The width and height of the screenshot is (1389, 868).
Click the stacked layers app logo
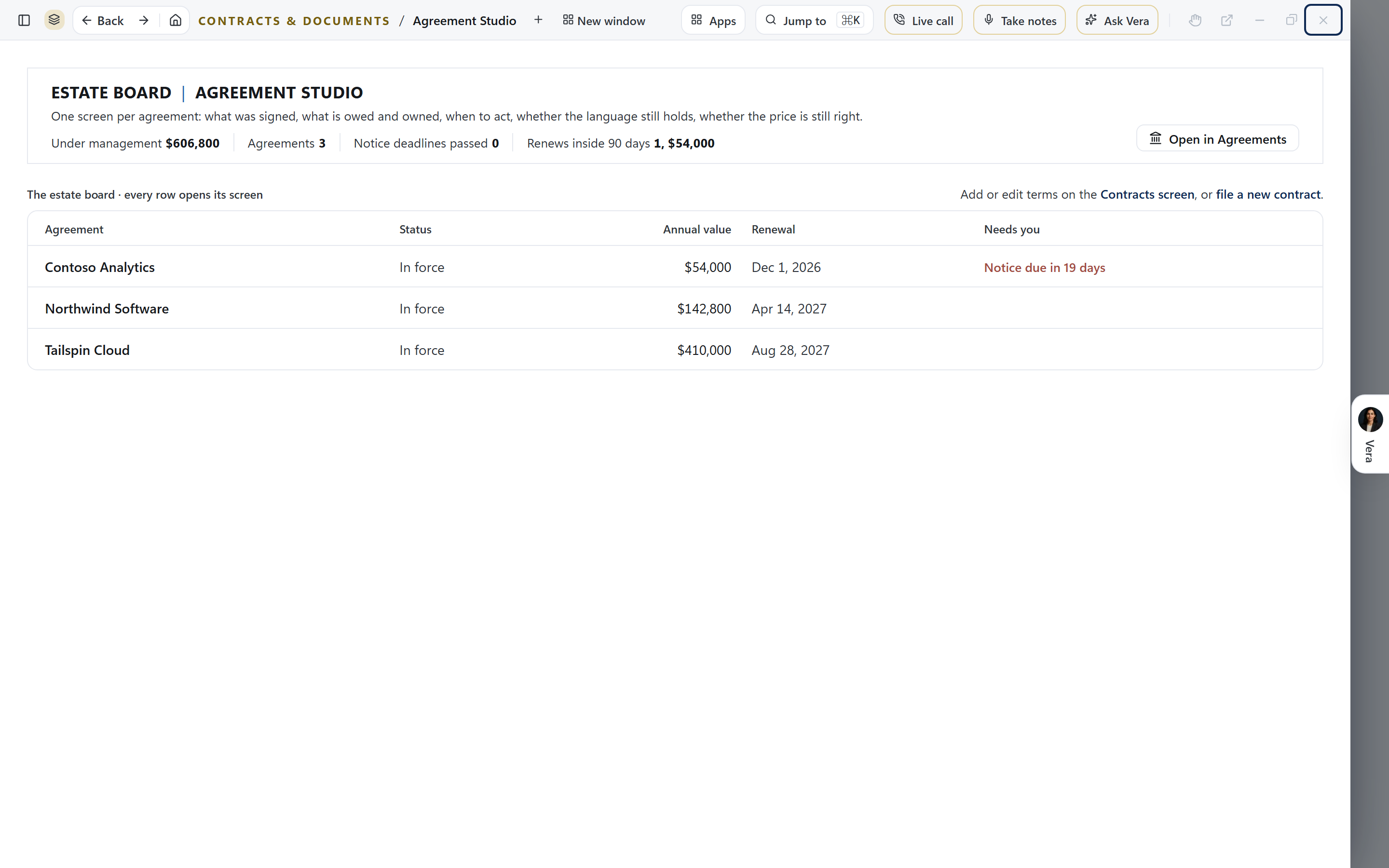tap(54, 20)
